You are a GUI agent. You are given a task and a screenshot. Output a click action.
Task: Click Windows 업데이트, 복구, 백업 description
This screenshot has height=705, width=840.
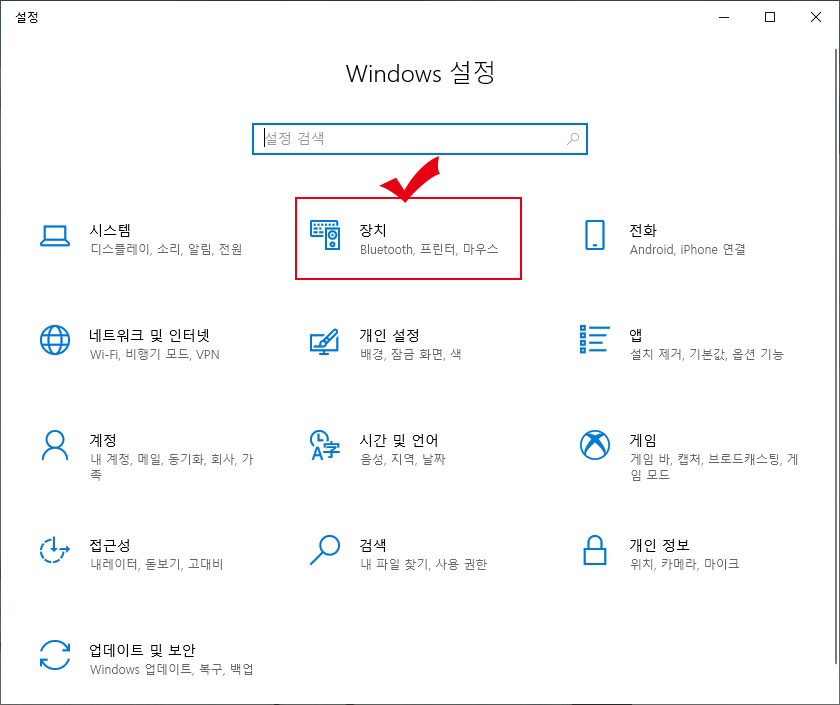171,669
